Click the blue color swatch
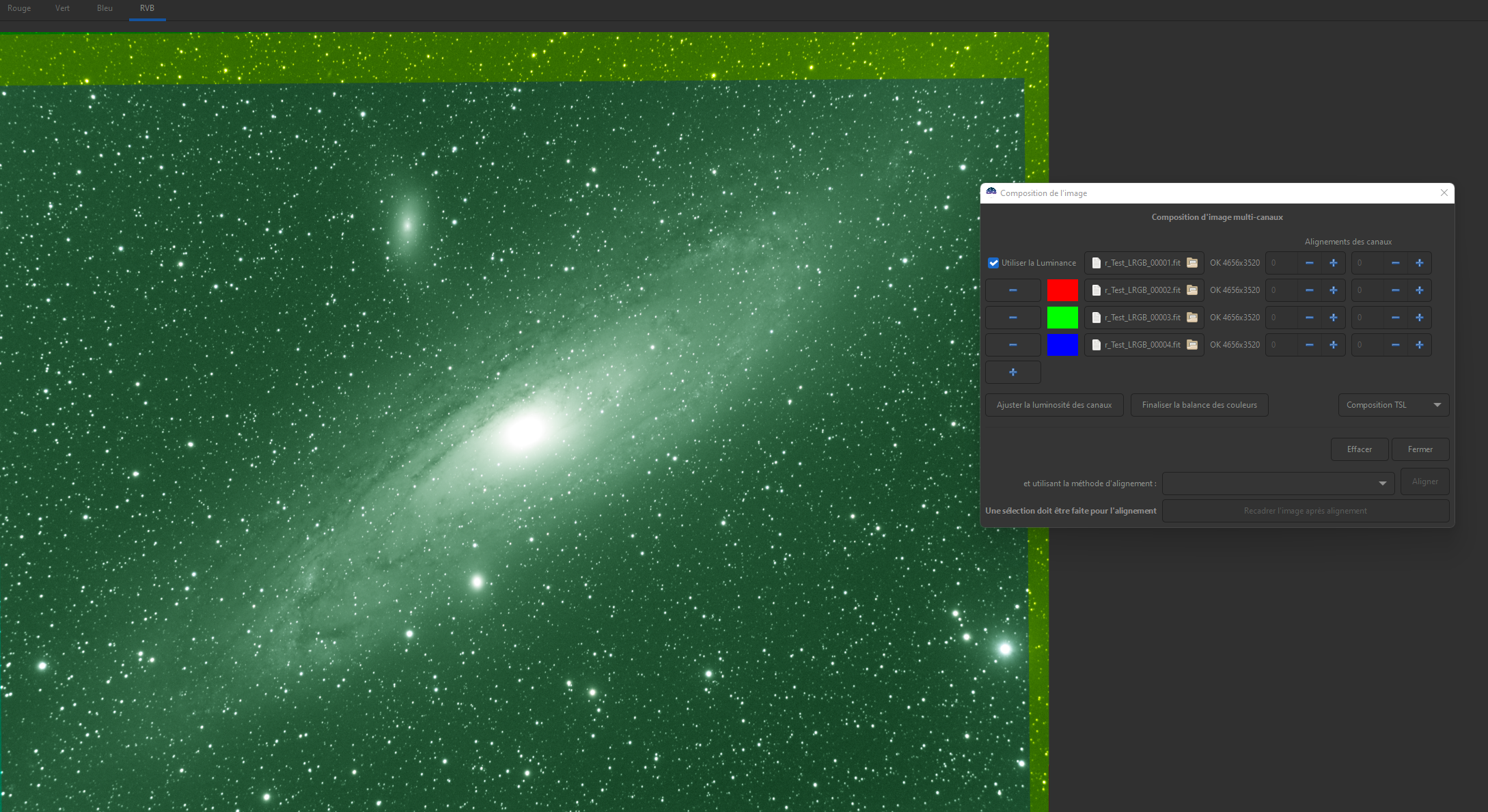Viewport: 1488px width, 812px height. coord(1062,345)
